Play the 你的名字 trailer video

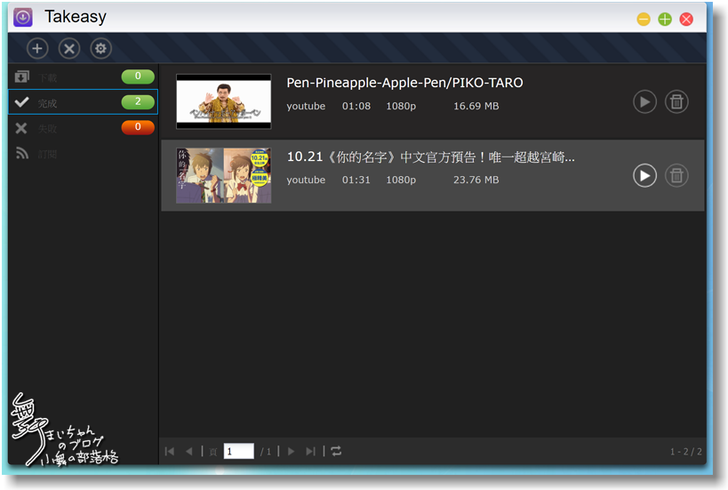pos(644,176)
